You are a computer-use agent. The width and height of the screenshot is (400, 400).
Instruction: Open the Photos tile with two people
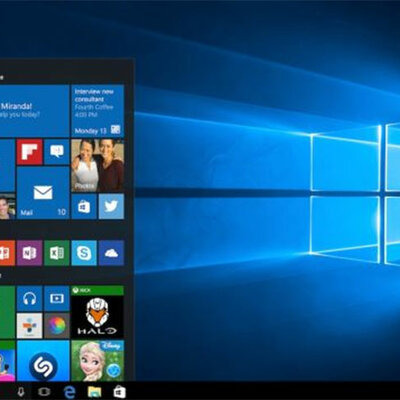(98, 166)
